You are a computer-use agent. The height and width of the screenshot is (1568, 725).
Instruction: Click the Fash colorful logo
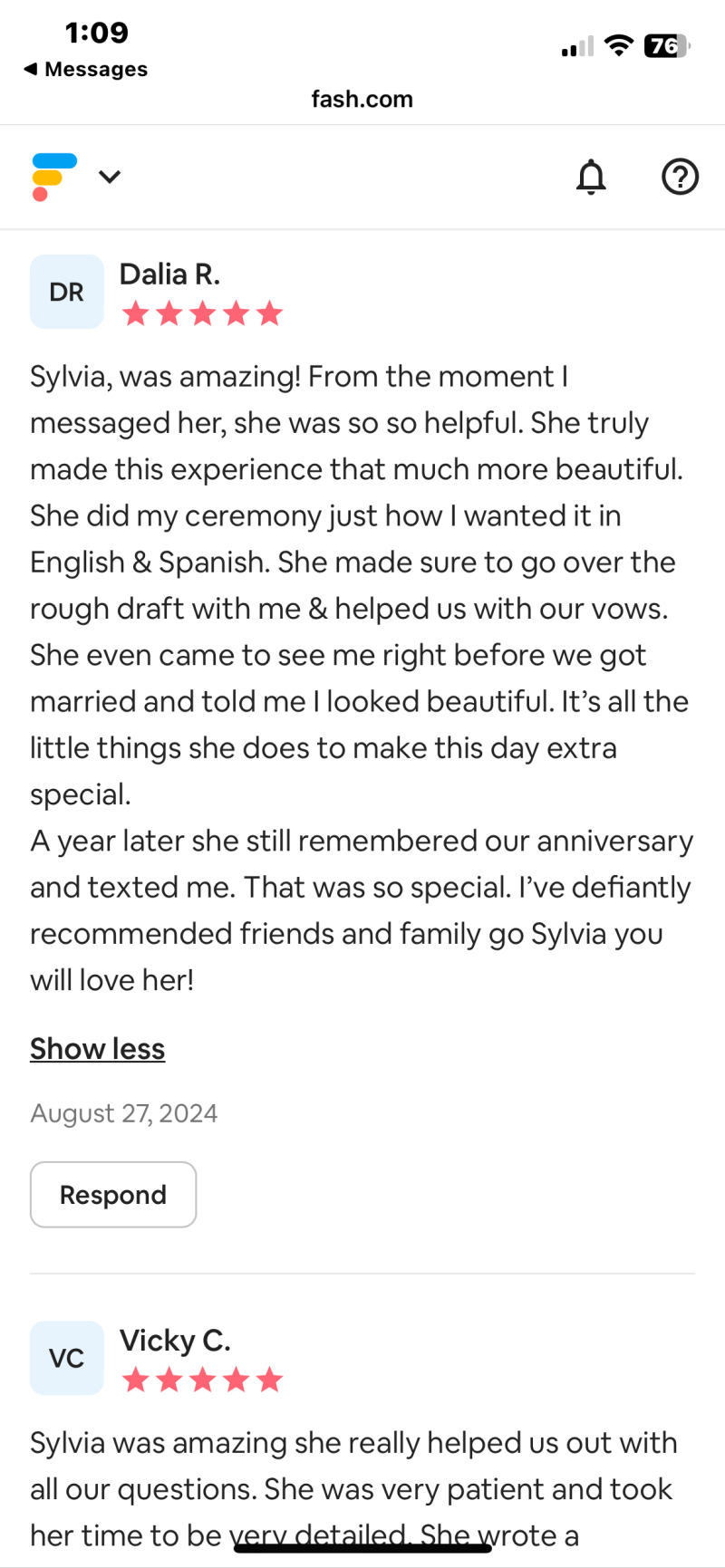coord(53,177)
